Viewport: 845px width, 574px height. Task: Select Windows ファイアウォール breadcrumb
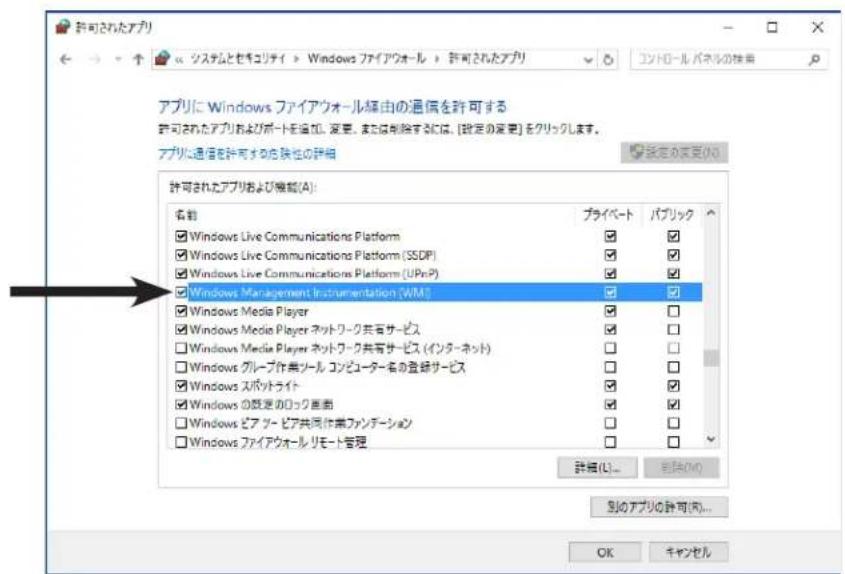click(366, 58)
